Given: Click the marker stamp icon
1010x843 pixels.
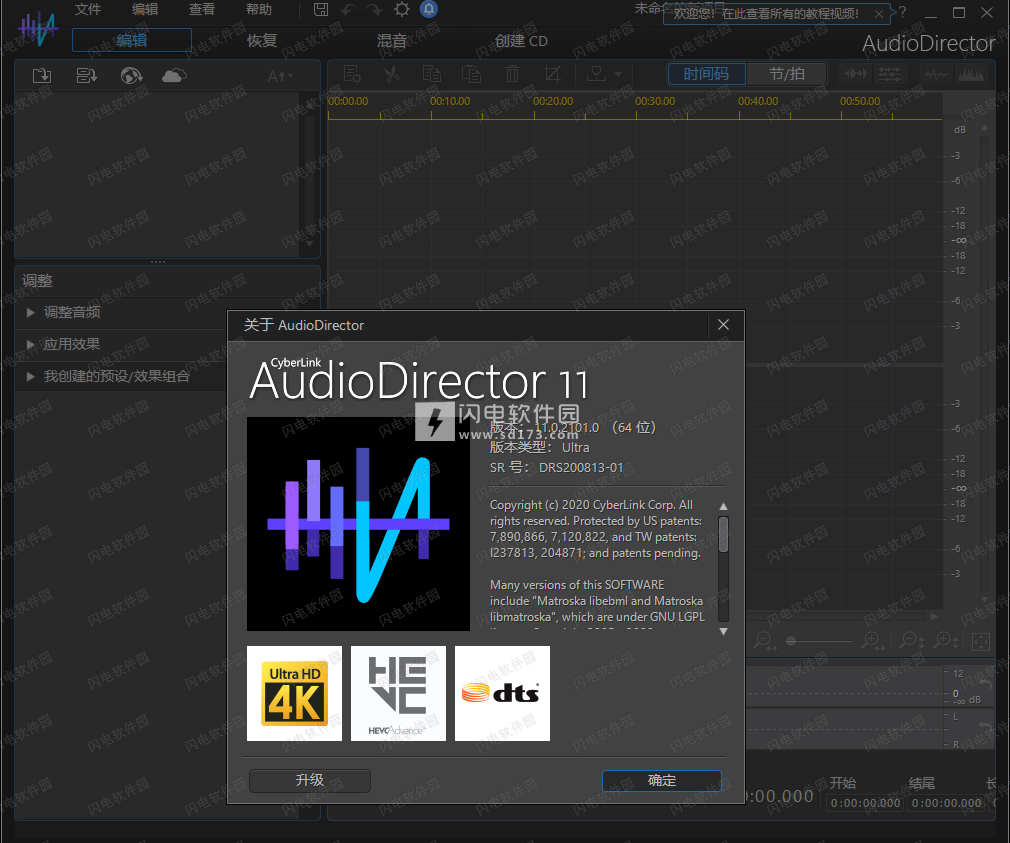Looking at the screenshot, I should (x=596, y=74).
